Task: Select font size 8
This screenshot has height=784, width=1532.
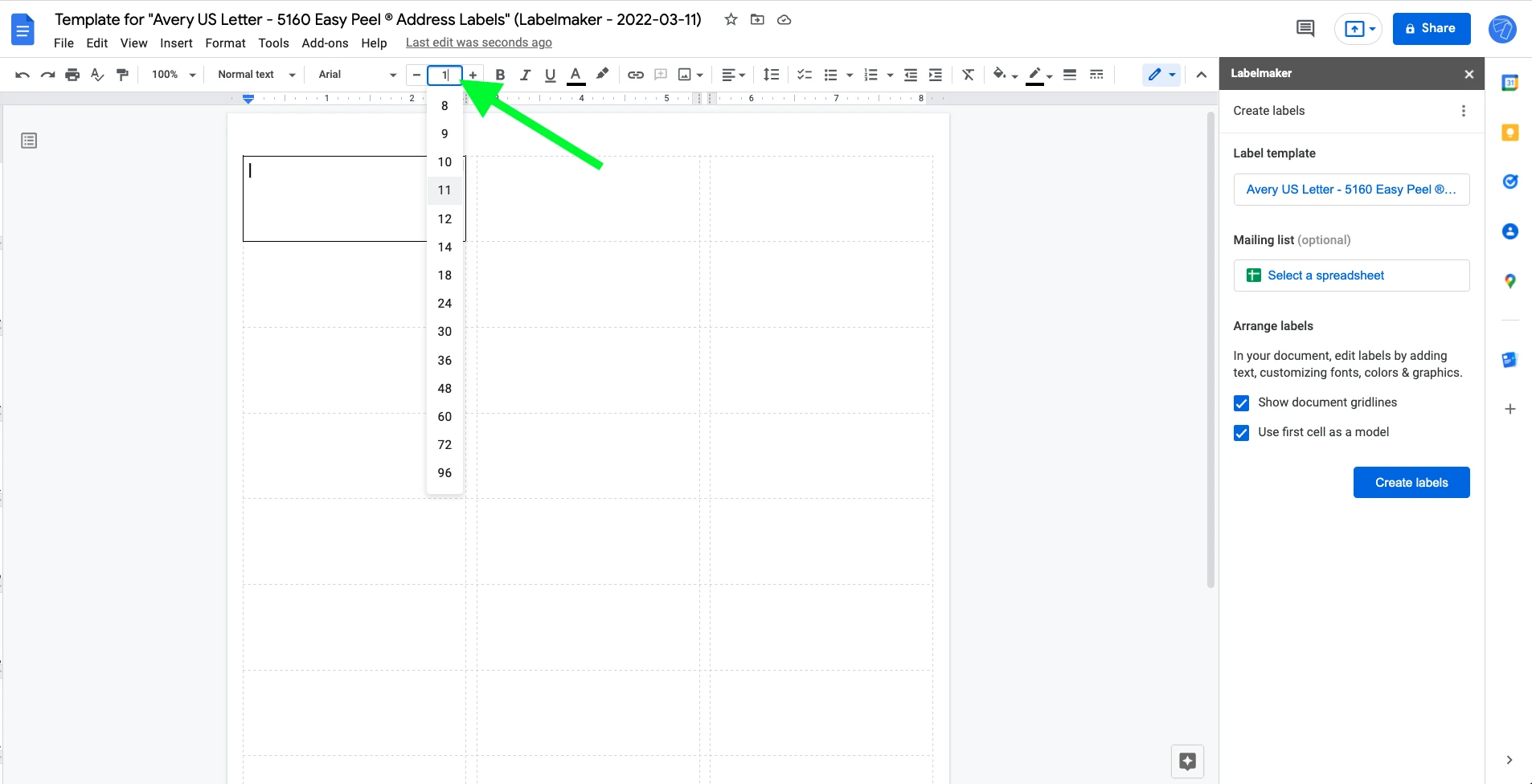Action: pos(444,105)
